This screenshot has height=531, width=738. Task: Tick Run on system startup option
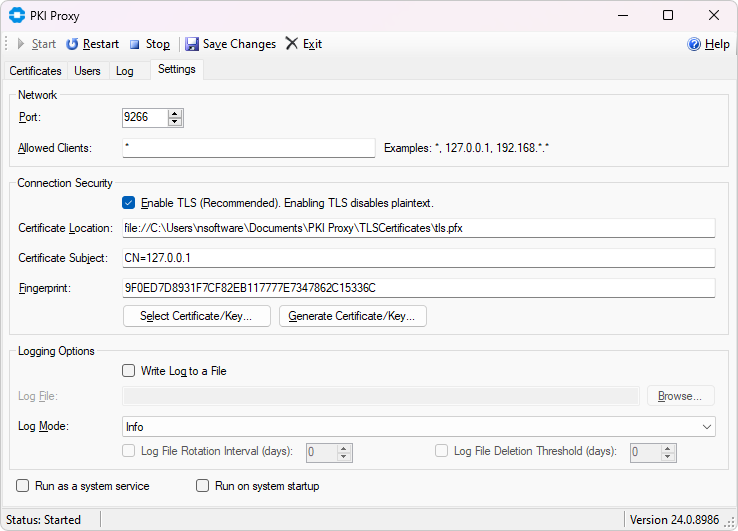pyautogui.click(x=202, y=486)
